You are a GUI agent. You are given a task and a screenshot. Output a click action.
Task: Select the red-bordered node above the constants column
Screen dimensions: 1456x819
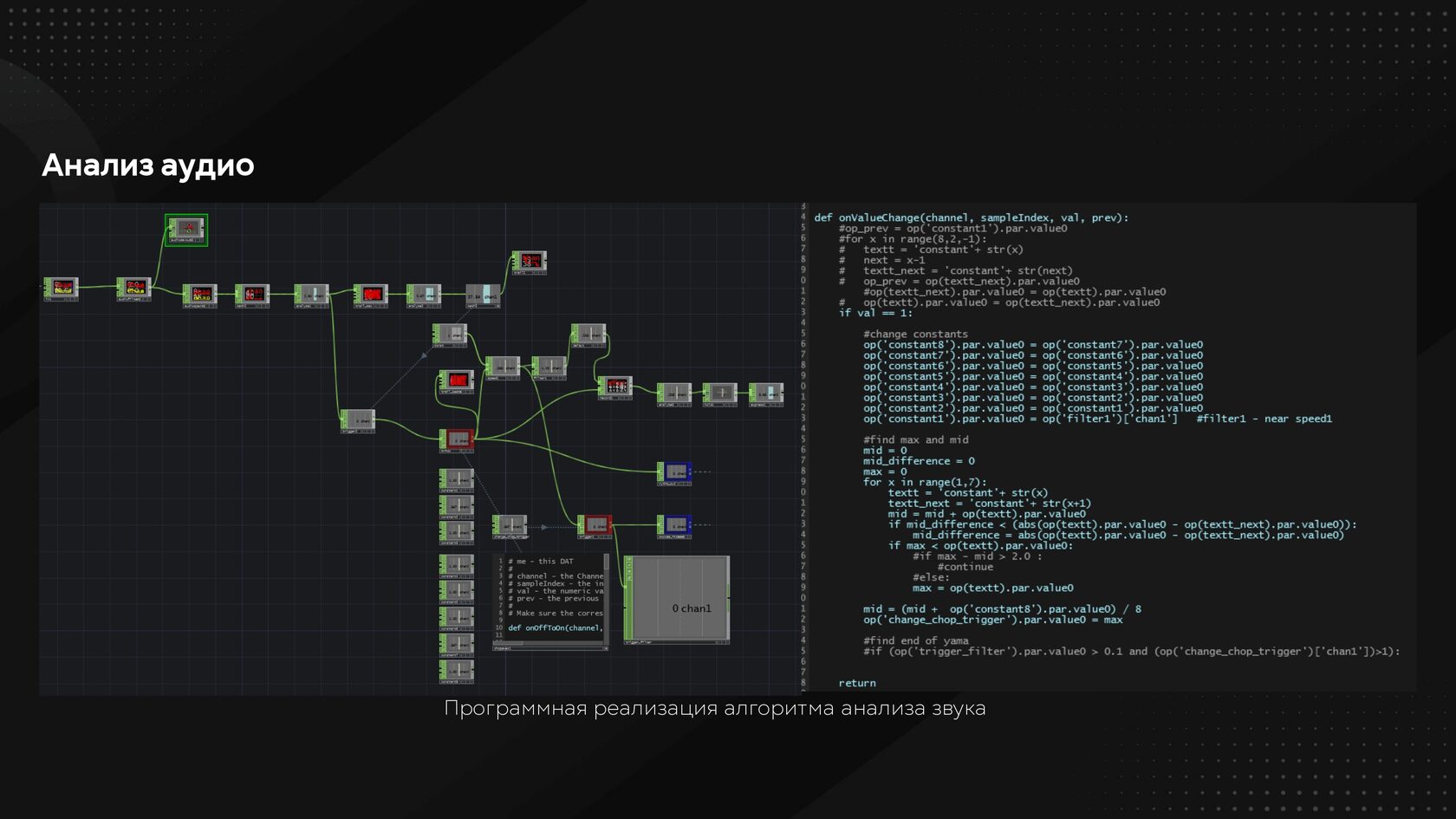pyautogui.click(x=458, y=439)
